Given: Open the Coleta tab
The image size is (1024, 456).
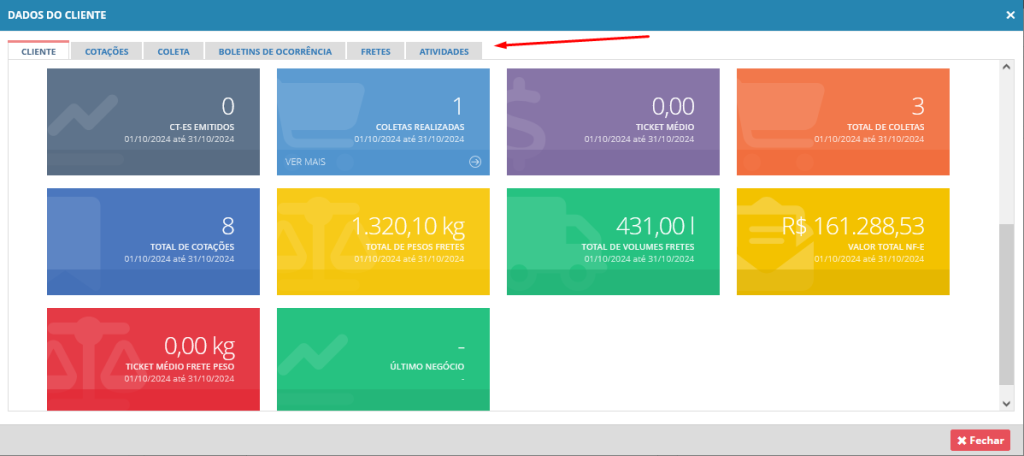Looking at the screenshot, I should click(x=174, y=52).
